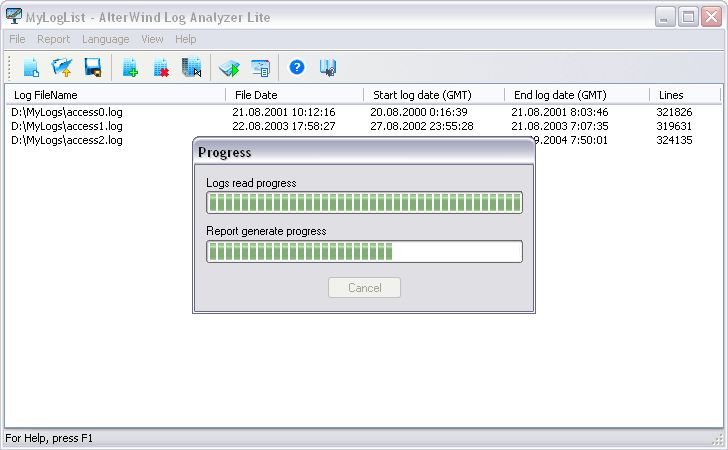This screenshot has width=728, height=450.
Task: Maximize the Log Analyzer window
Action: 688,17
